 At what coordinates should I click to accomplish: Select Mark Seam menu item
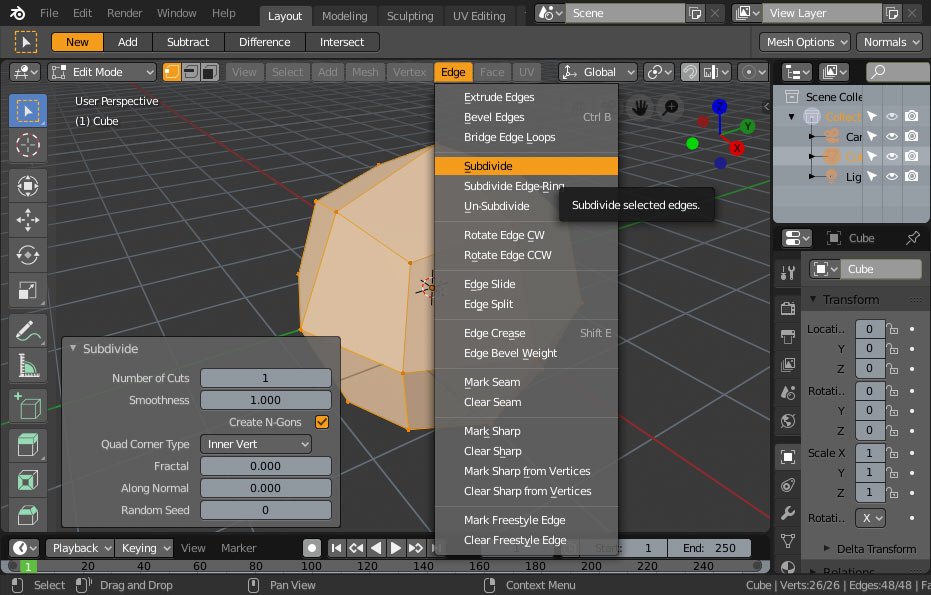526,382
